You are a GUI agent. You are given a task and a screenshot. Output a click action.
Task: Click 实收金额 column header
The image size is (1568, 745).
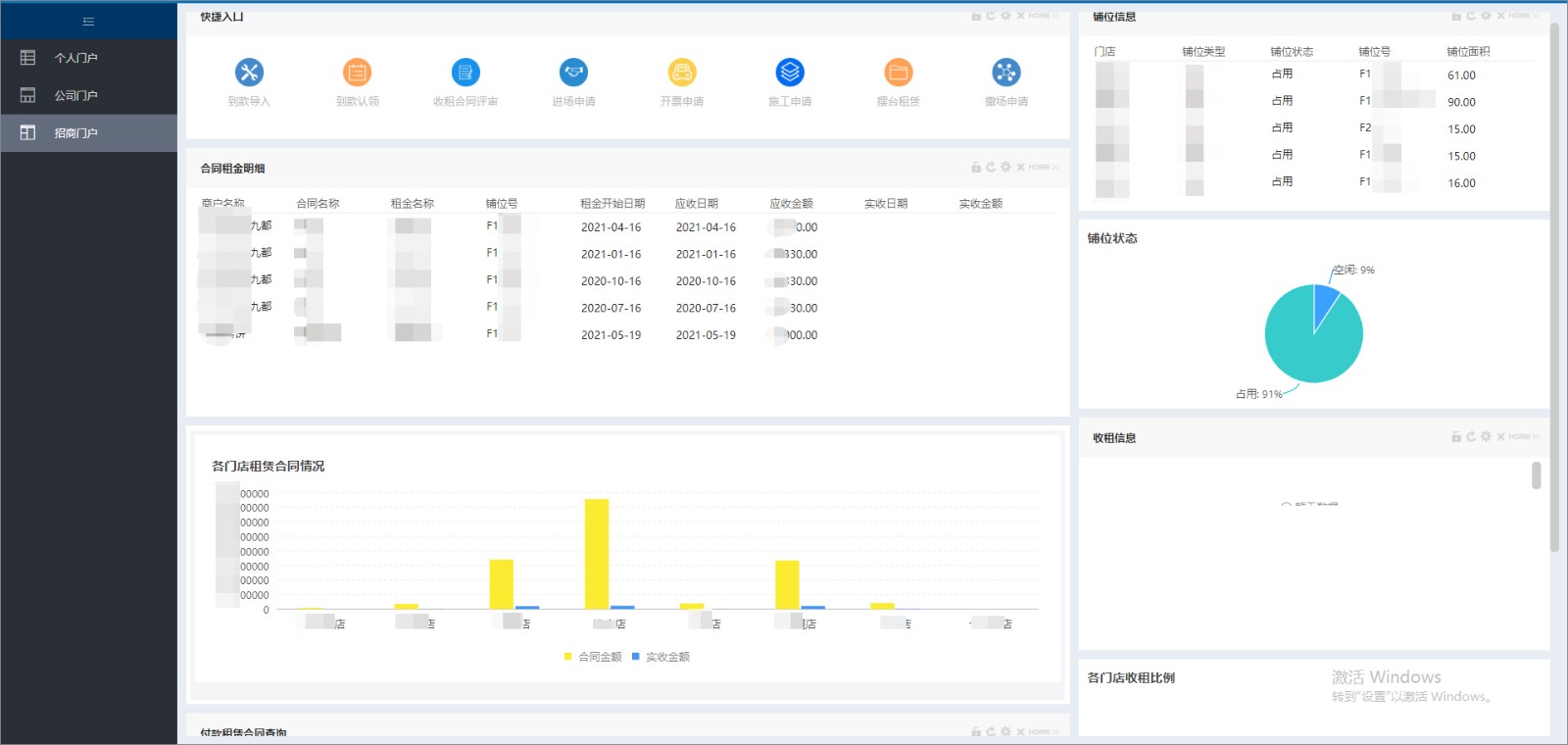(x=981, y=204)
